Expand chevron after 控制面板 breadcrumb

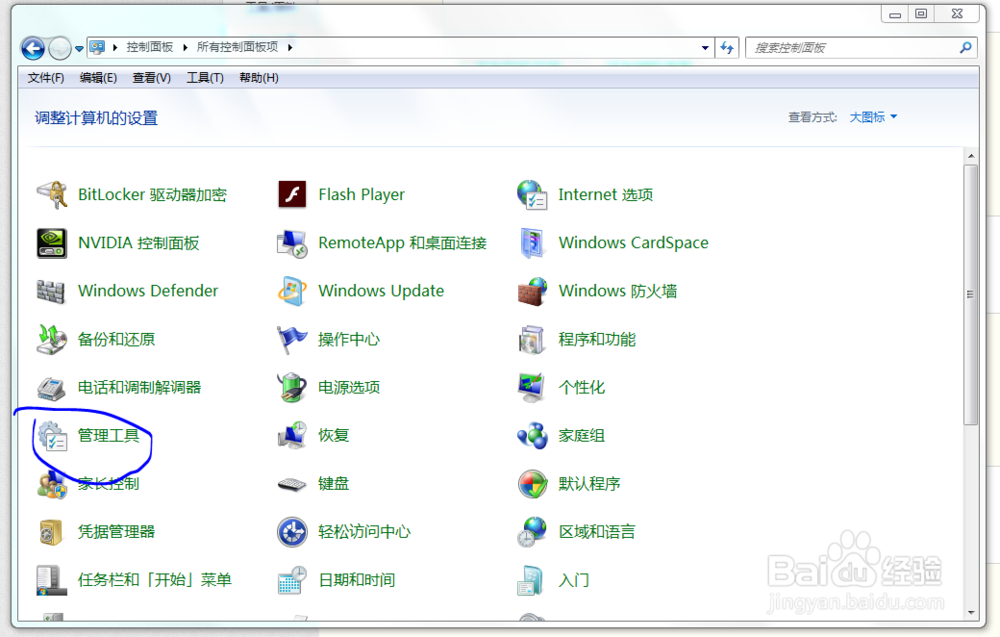click(x=185, y=47)
